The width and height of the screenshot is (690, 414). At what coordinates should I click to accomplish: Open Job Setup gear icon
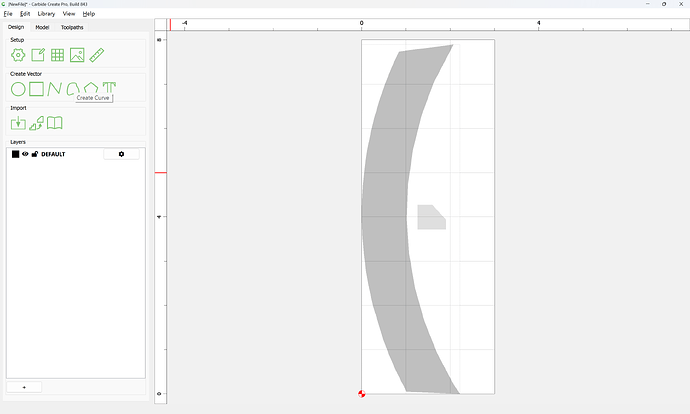tap(18, 55)
